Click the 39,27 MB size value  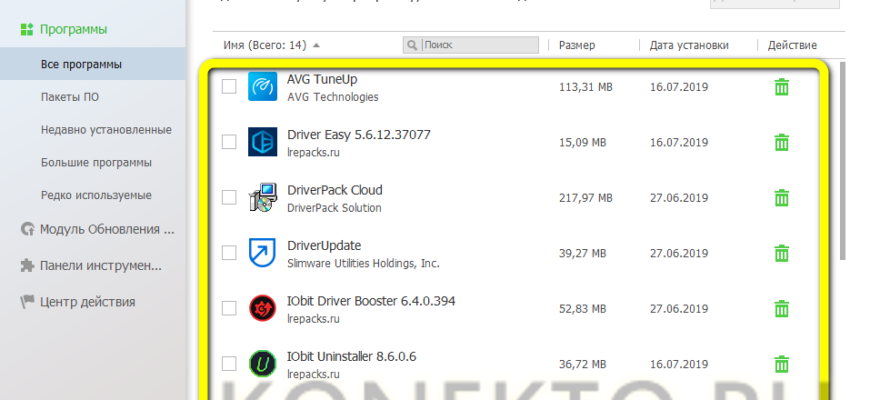coord(583,254)
